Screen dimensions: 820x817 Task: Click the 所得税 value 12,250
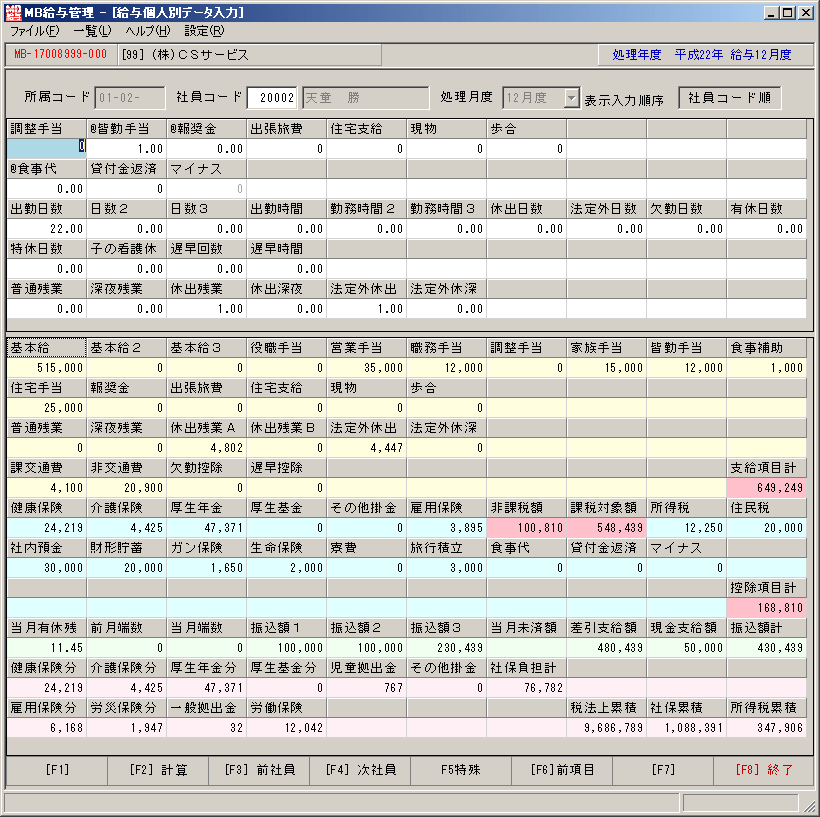coord(687,528)
